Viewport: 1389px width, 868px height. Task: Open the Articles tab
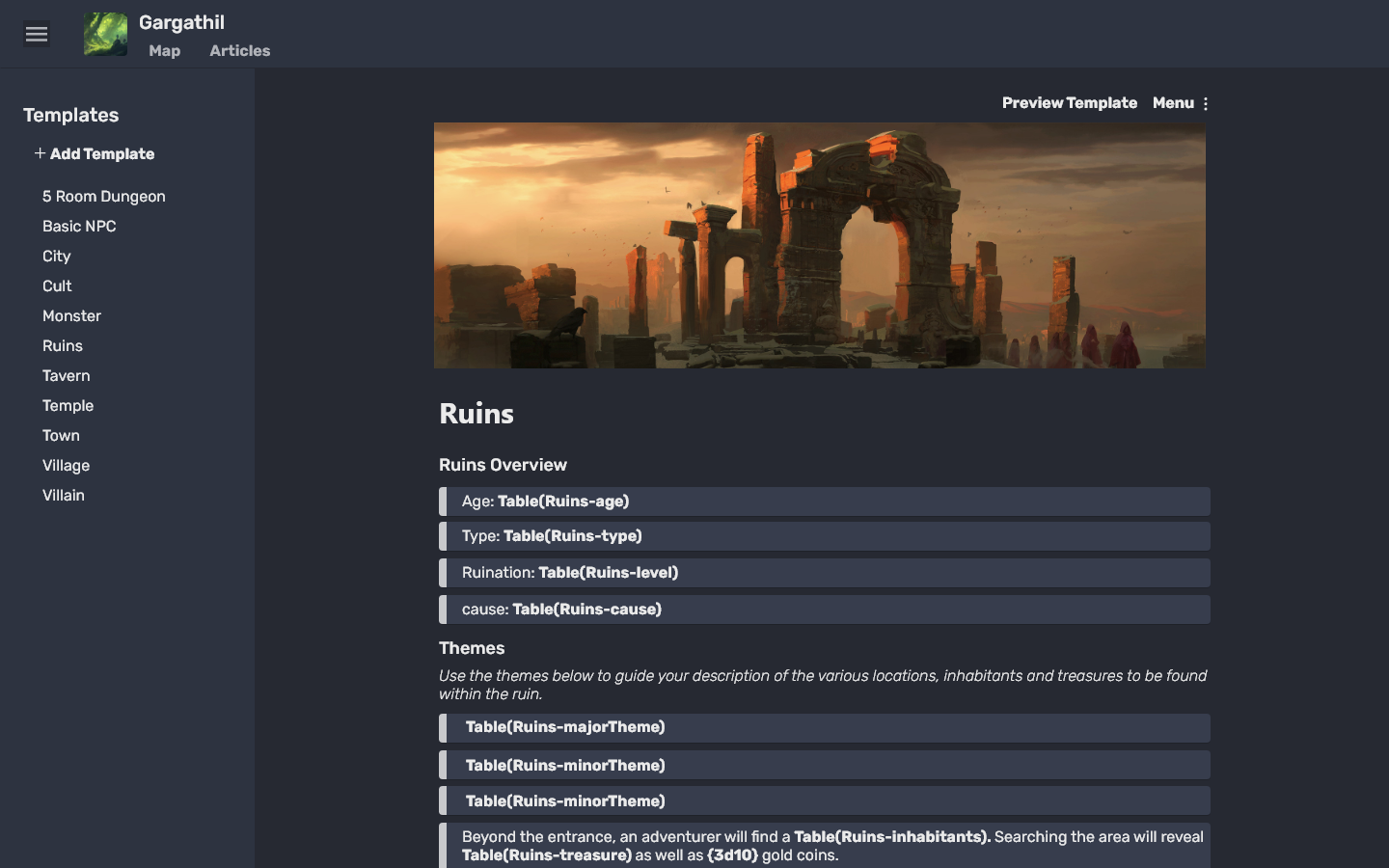point(240,51)
